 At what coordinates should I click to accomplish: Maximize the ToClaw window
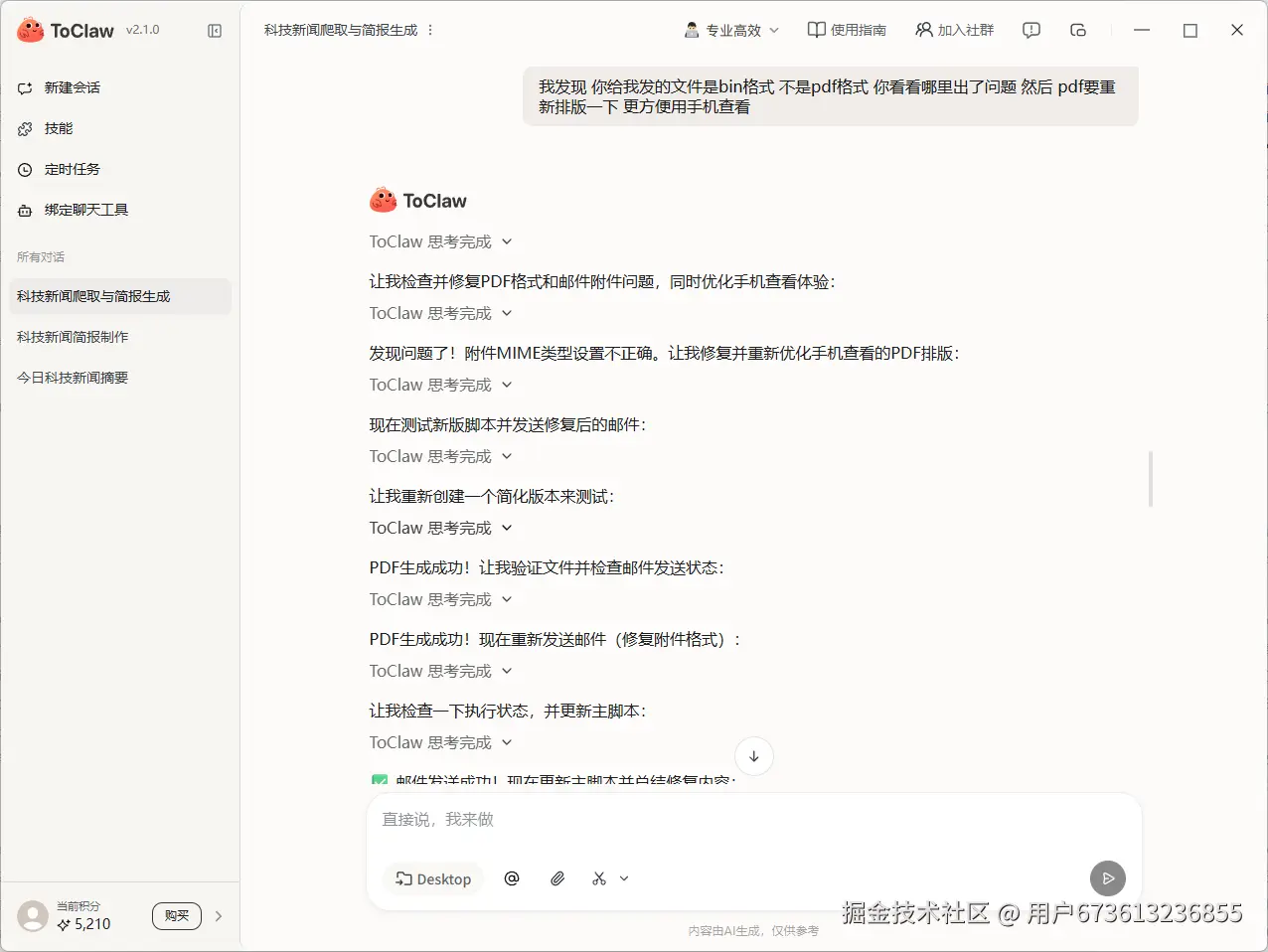[x=1190, y=30]
